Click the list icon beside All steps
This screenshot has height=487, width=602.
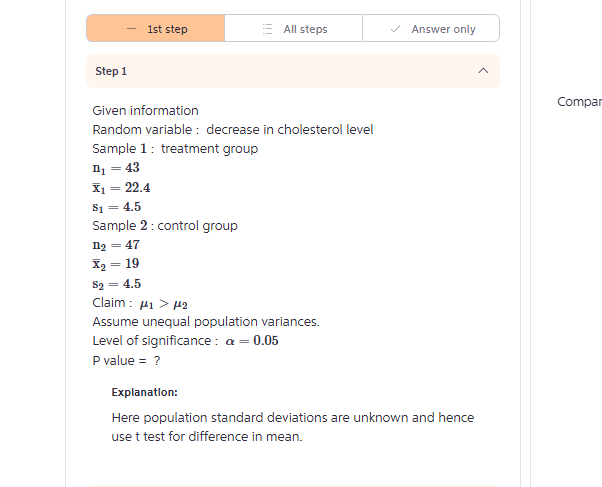[268, 29]
